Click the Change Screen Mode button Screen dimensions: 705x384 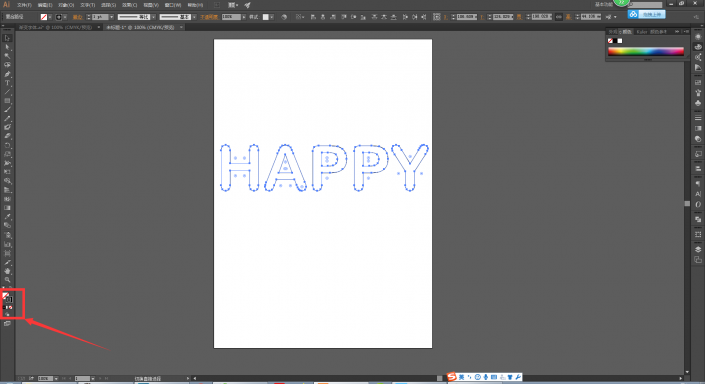pyautogui.click(x=7, y=323)
